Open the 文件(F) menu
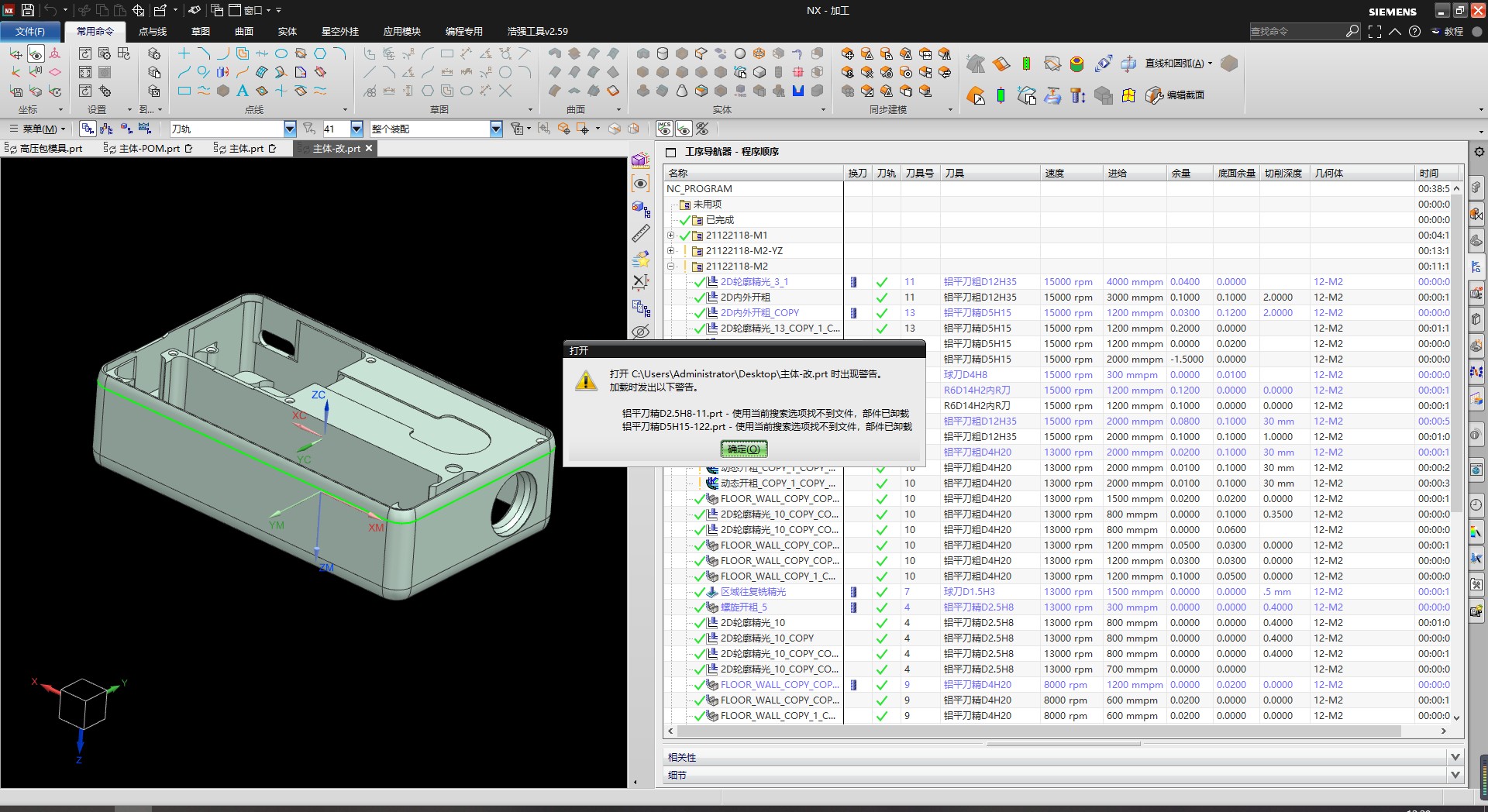The height and width of the screenshot is (812, 1488). click(x=30, y=32)
